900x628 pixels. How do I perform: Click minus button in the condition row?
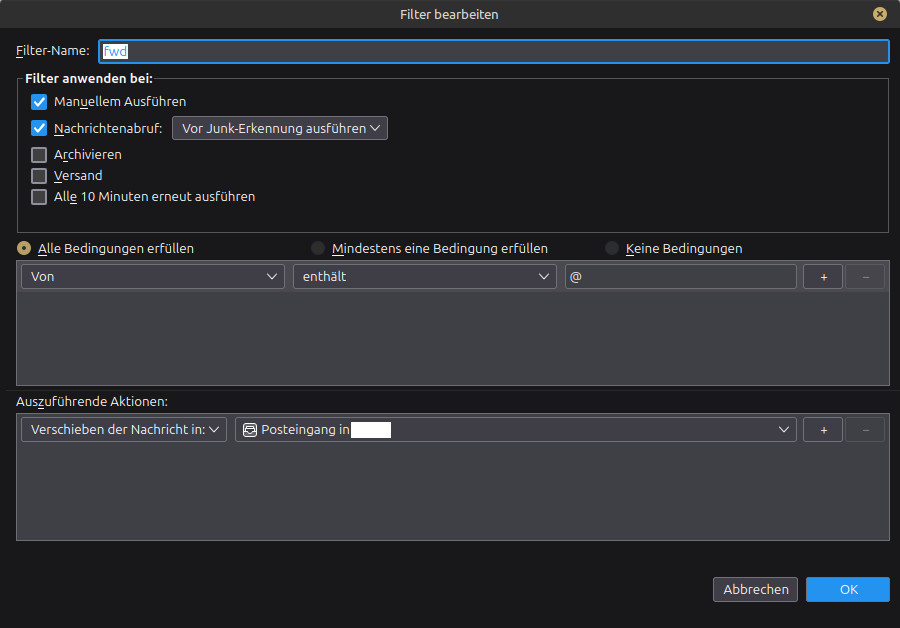(866, 277)
